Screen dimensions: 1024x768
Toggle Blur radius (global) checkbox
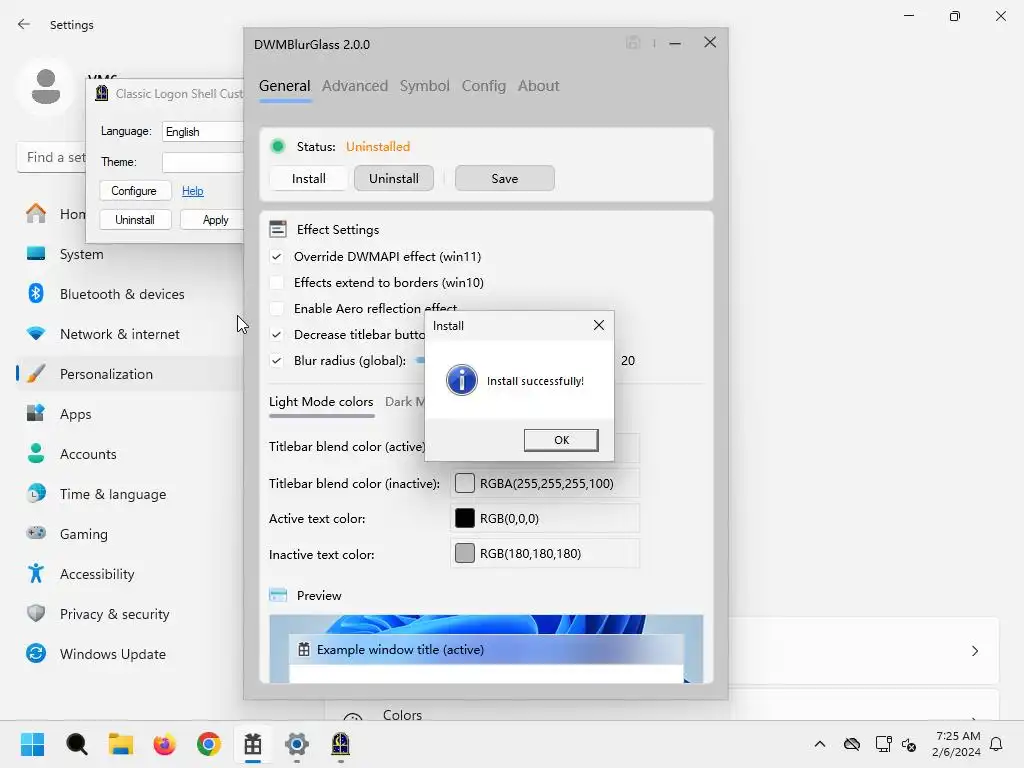pos(277,360)
